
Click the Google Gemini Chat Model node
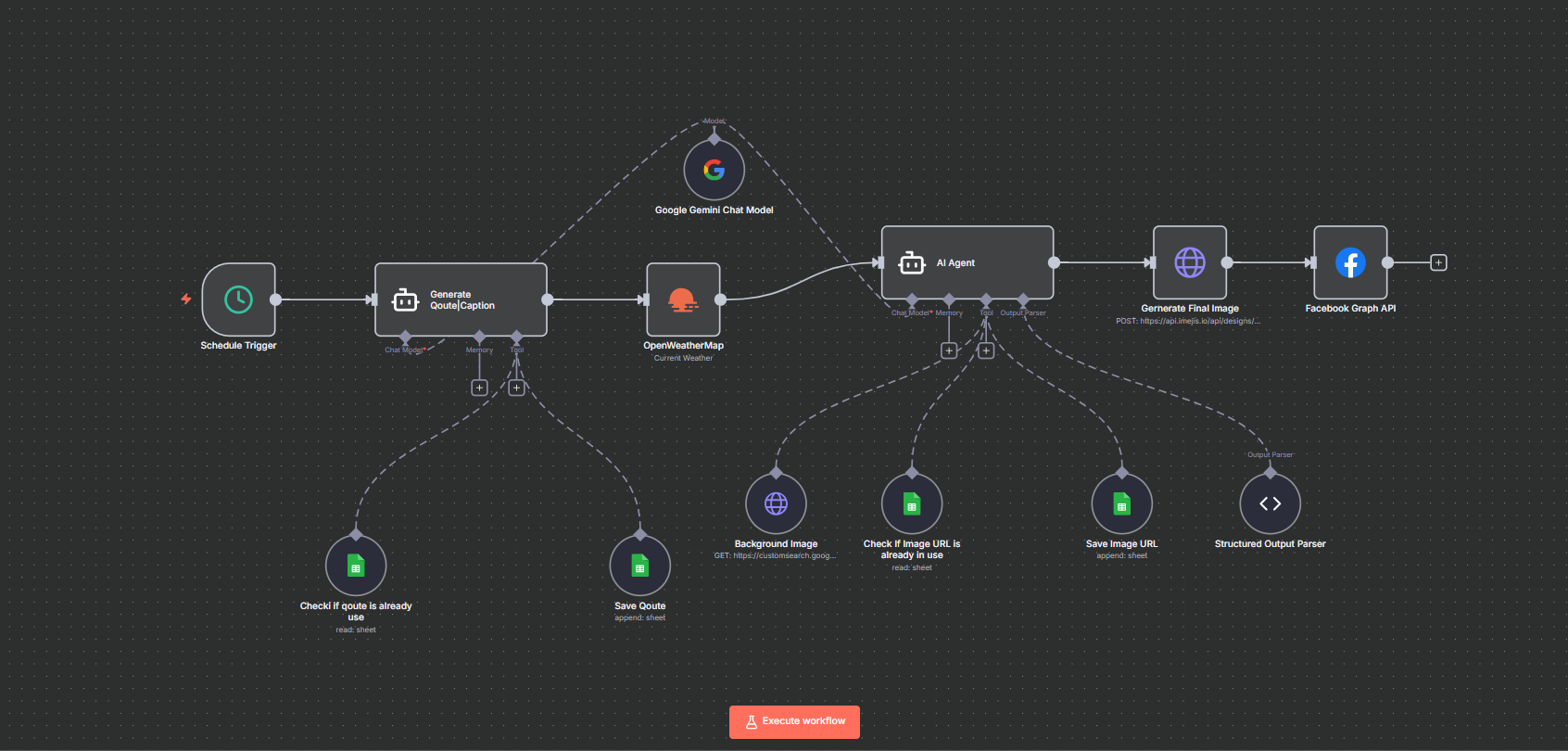click(x=714, y=171)
